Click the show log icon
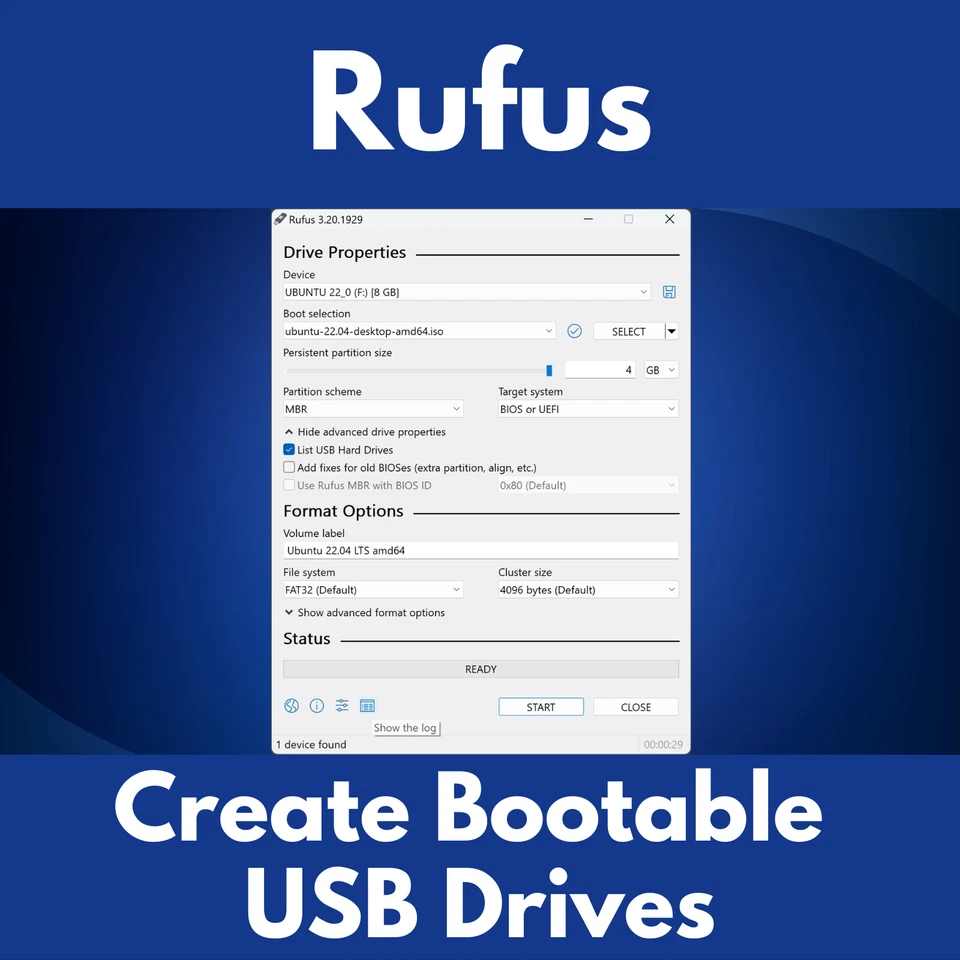960x960 pixels. point(367,706)
